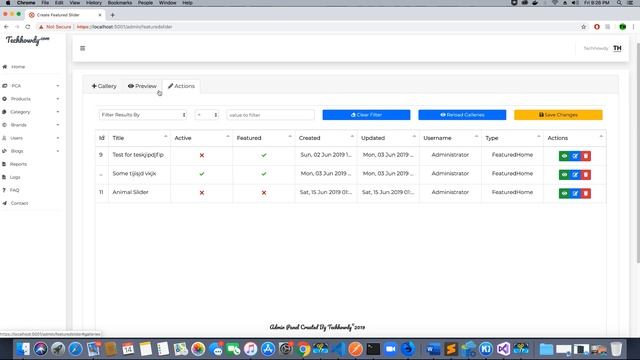
Task: Open the History menu in the macOS menu bar
Action: click(x=93, y=3)
